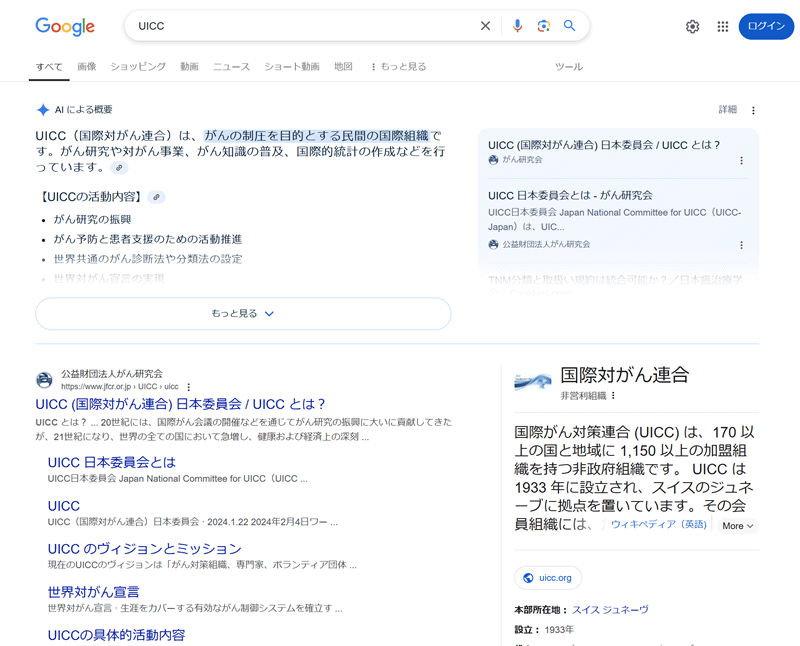The image size is (800, 646).
Task: Open the 地図 tab
Action: point(343,67)
